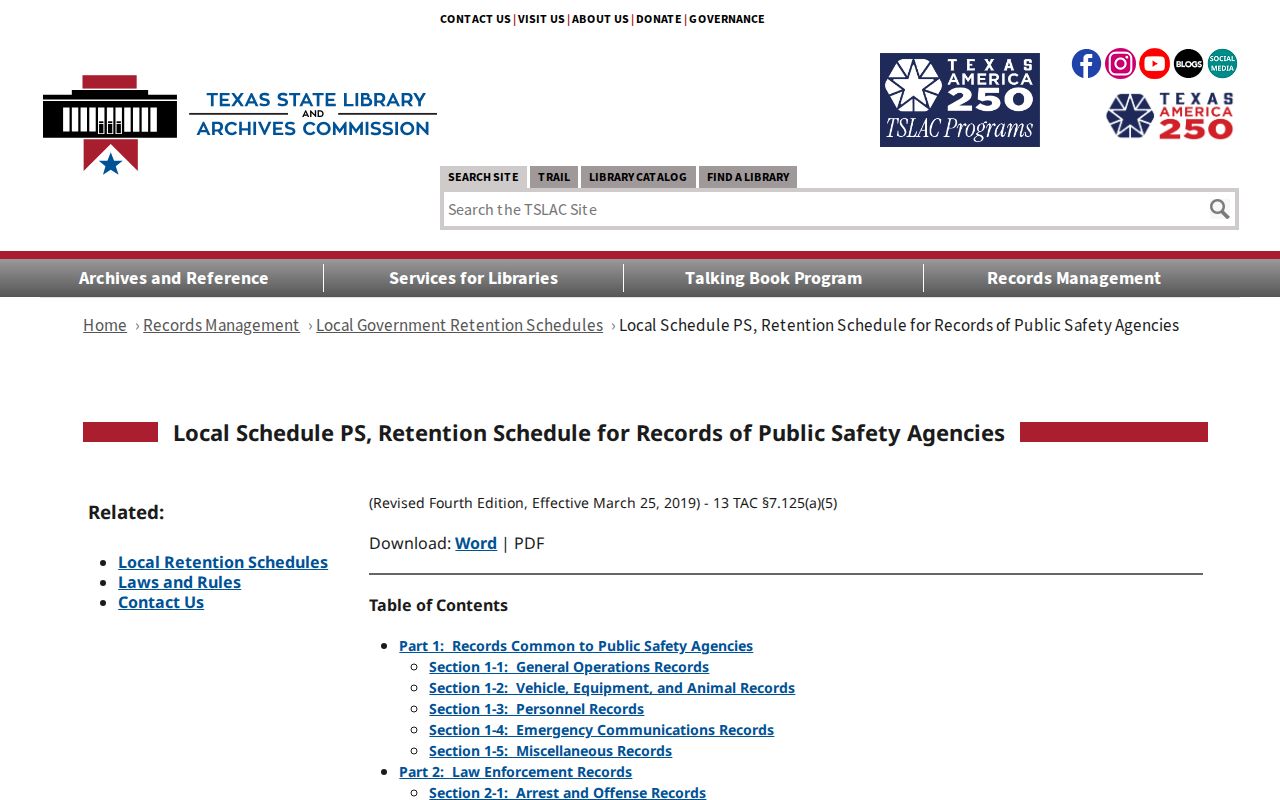1280x800 pixels.
Task: Click the Donate top link
Action: click(659, 19)
